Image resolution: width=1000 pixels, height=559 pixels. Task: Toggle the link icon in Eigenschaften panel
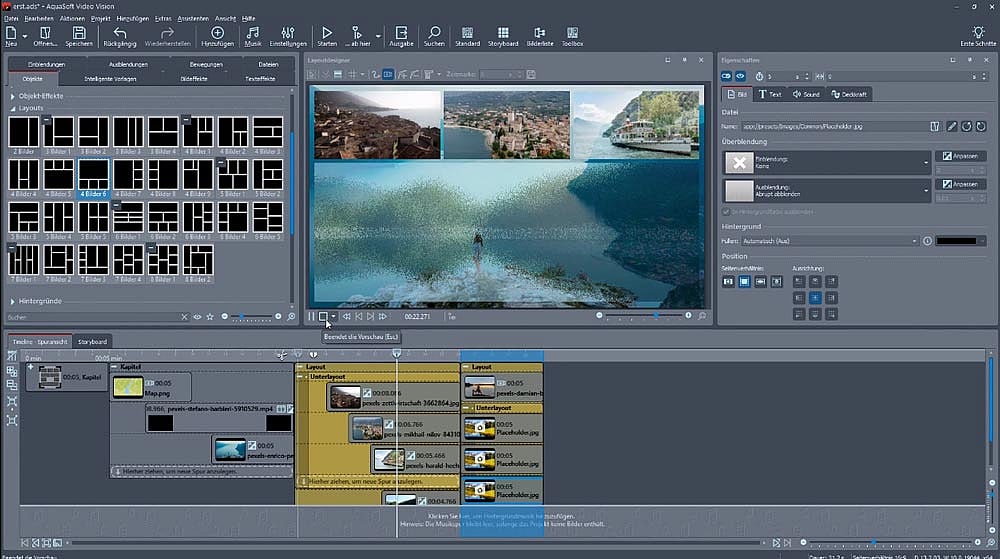[x=727, y=76]
